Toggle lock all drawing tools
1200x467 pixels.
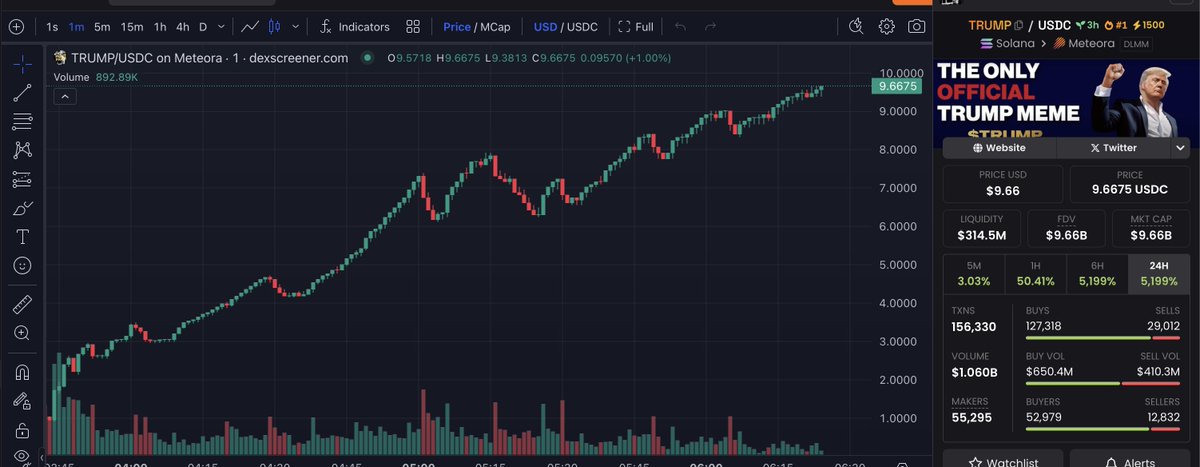point(22,430)
